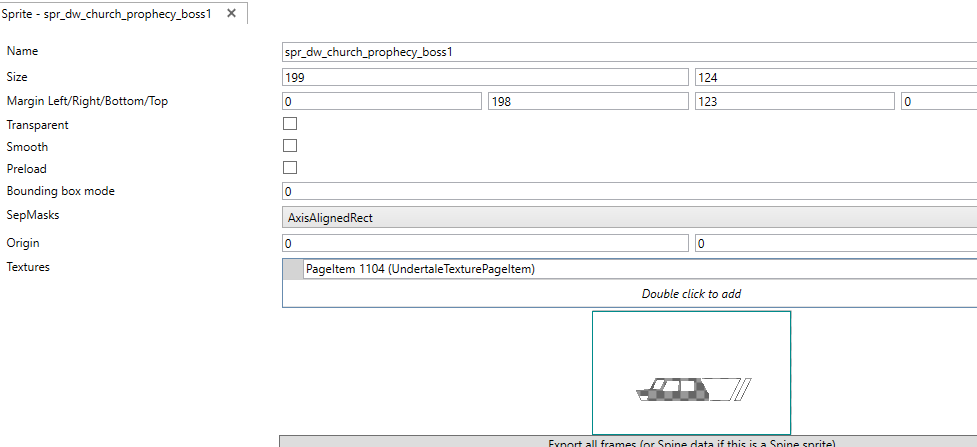Click the Export all frames button
Image resolution: width=977 pixels, height=447 pixels.
(x=628, y=442)
